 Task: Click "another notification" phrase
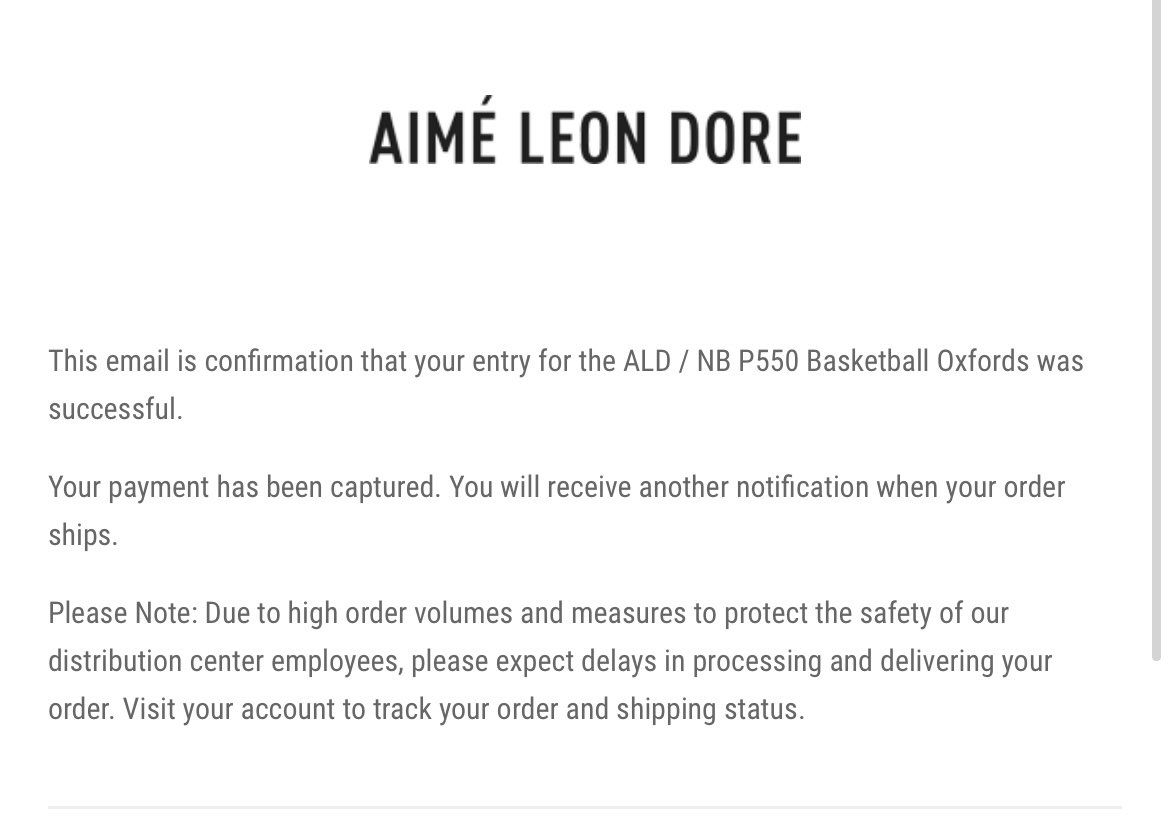pyautogui.click(x=754, y=487)
